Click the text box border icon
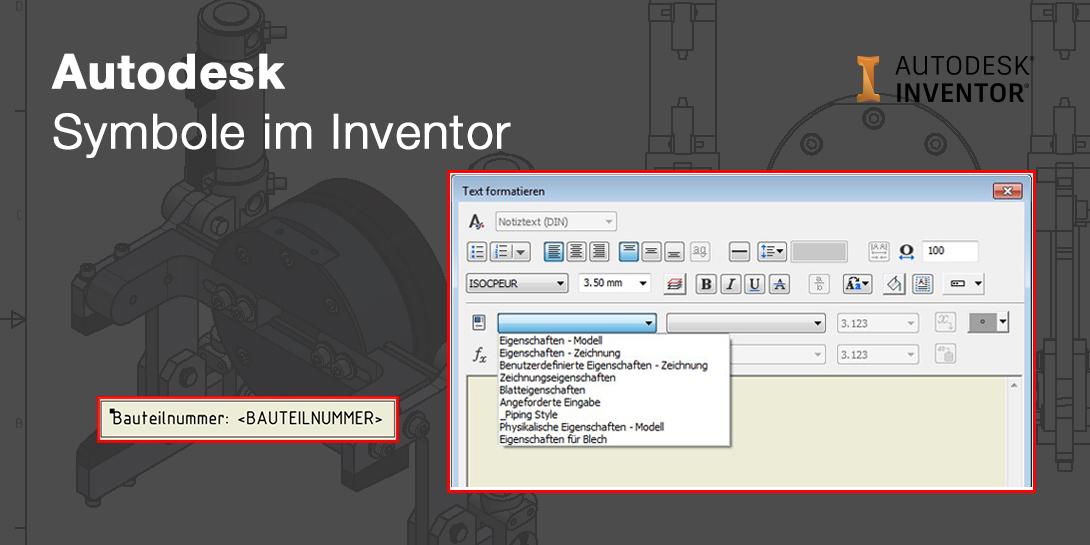The width and height of the screenshot is (1090, 545). pyautogui.click(x=922, y=284)
